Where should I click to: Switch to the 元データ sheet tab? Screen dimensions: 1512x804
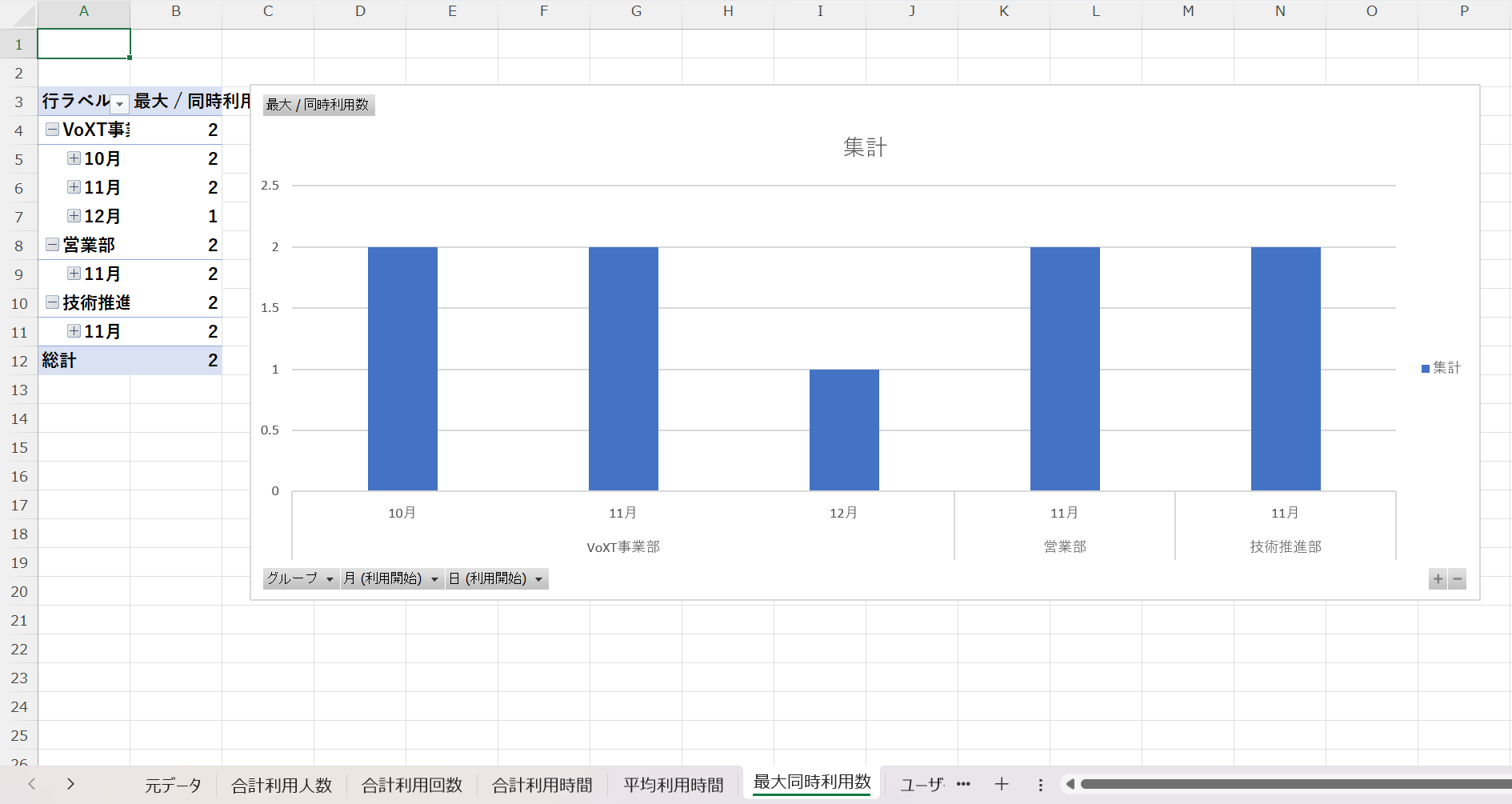point(173,785)
